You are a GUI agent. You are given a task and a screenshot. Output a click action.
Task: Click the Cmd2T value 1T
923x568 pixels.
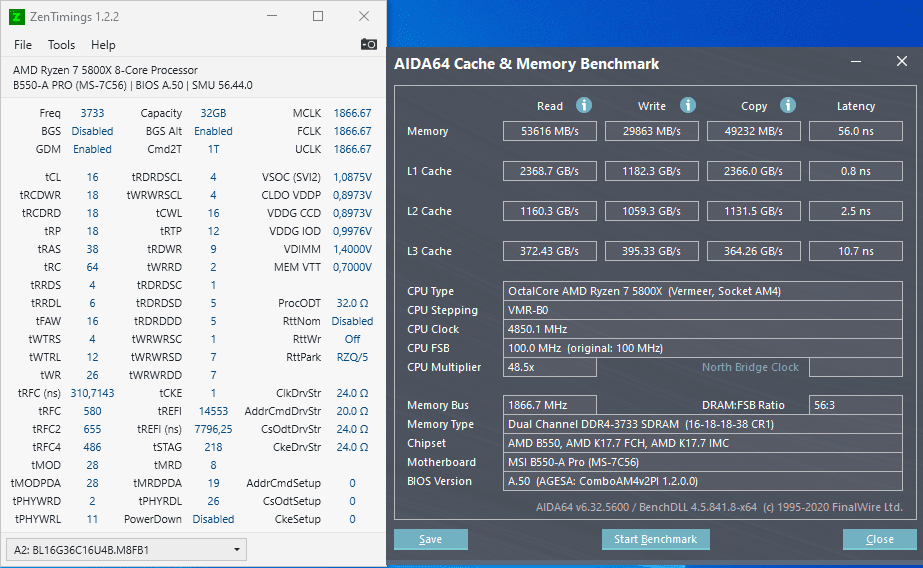pos(213,149)
